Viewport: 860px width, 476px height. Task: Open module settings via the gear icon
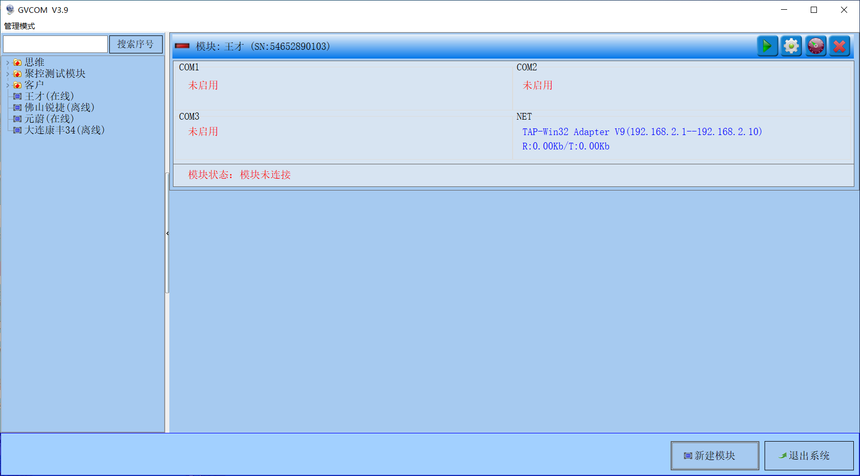pos(791,46)
